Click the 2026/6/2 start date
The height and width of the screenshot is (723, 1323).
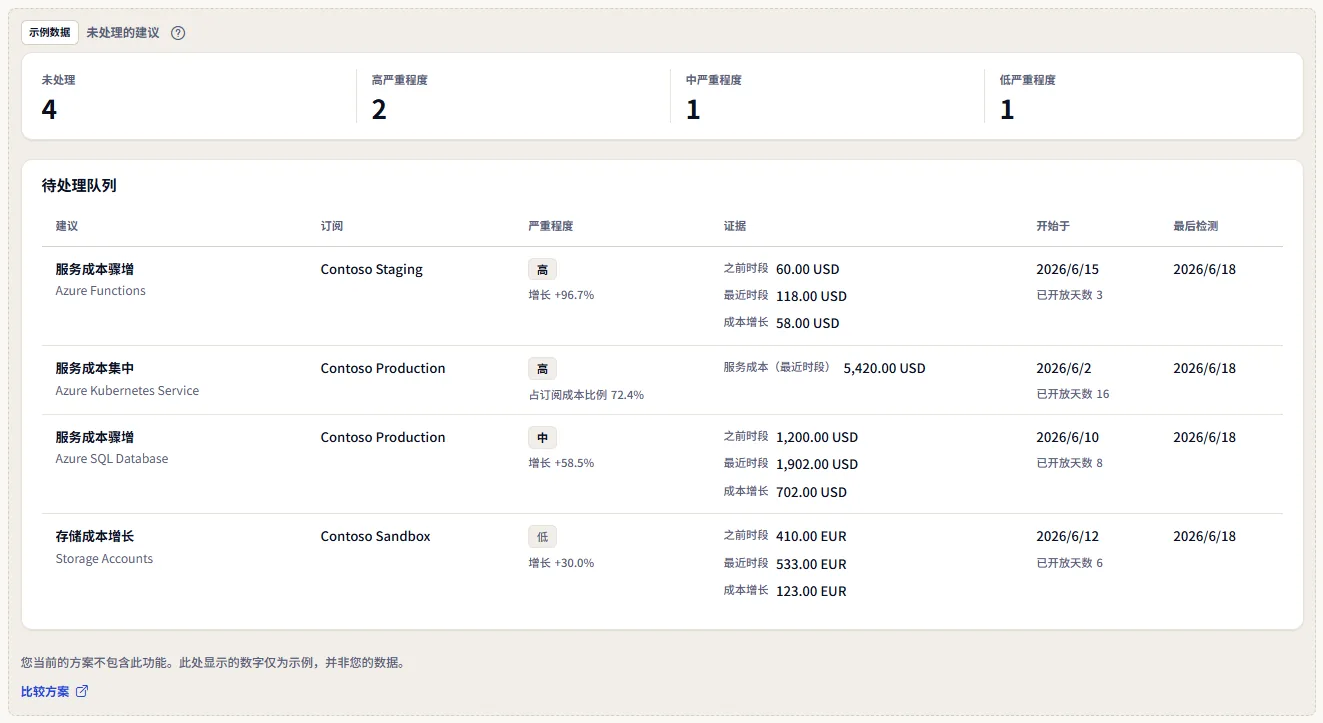[x=1064, y=368]
